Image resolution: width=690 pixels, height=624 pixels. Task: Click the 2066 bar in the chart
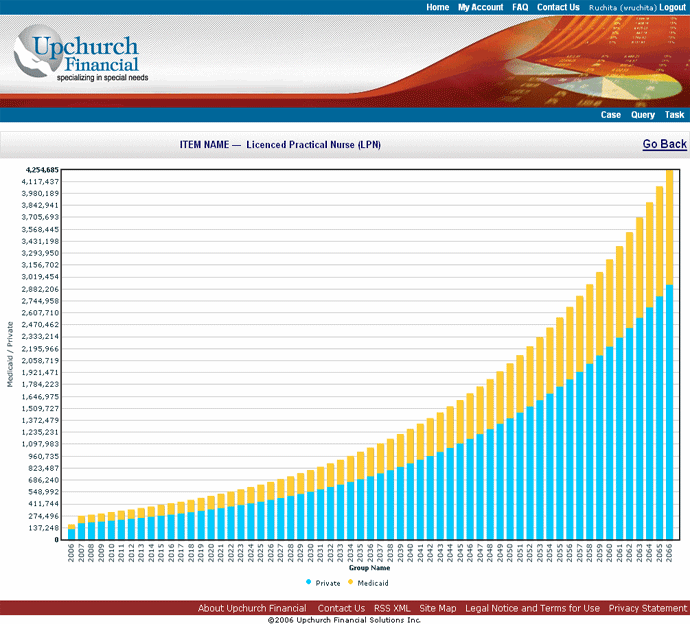(669, 355)
